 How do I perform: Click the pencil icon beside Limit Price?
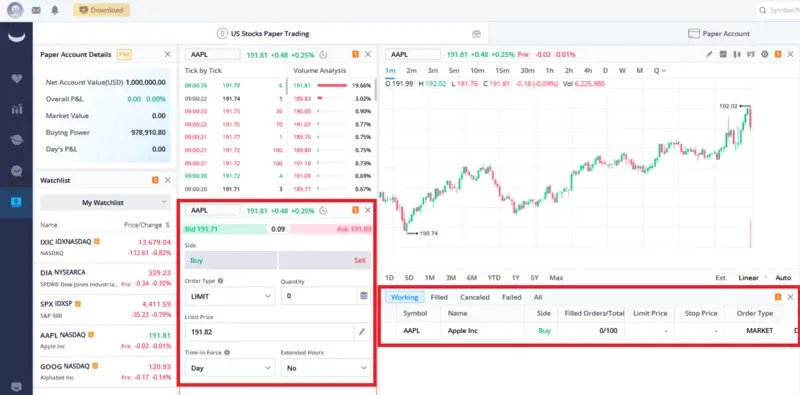coord(362,332)
